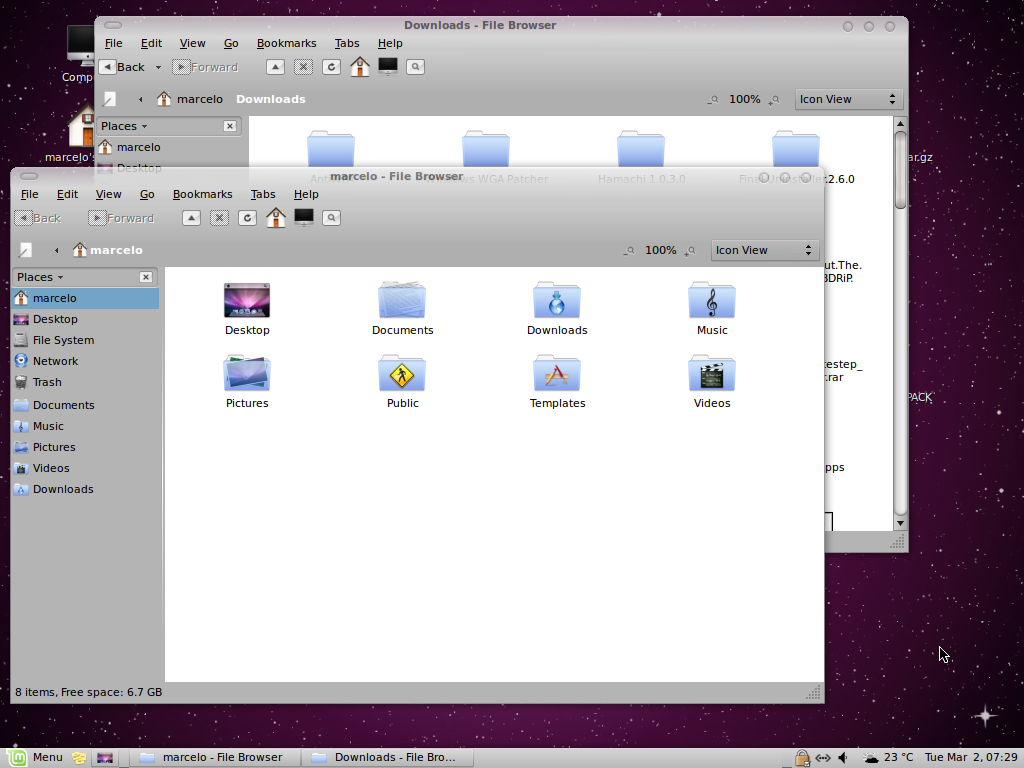
Task: Click the volume icon in the system tray
Action: point(843,758)
